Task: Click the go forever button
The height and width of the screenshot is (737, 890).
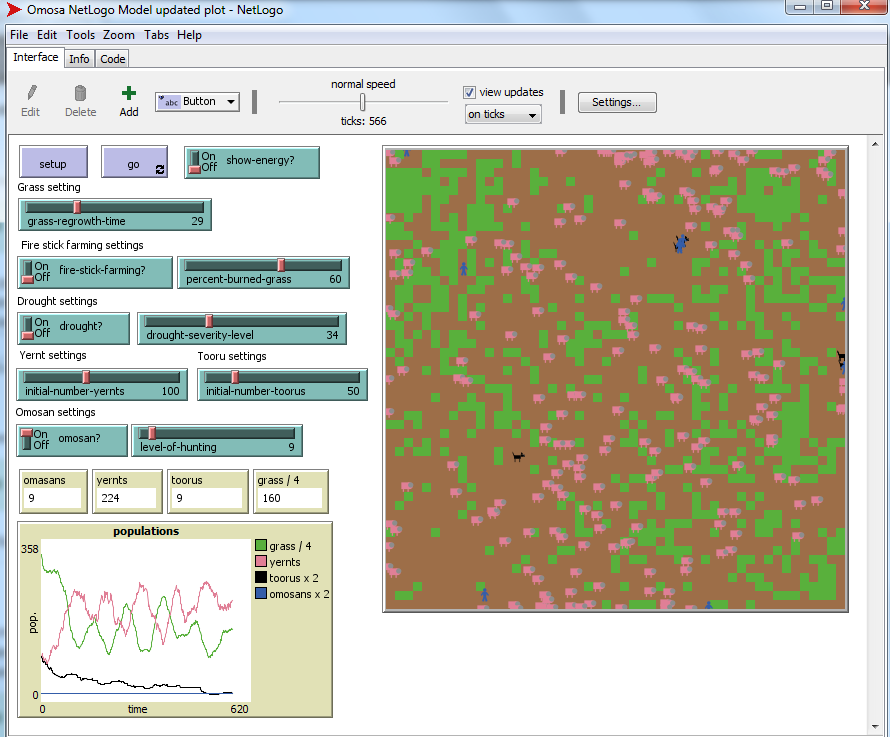Action: coord(135,162)
